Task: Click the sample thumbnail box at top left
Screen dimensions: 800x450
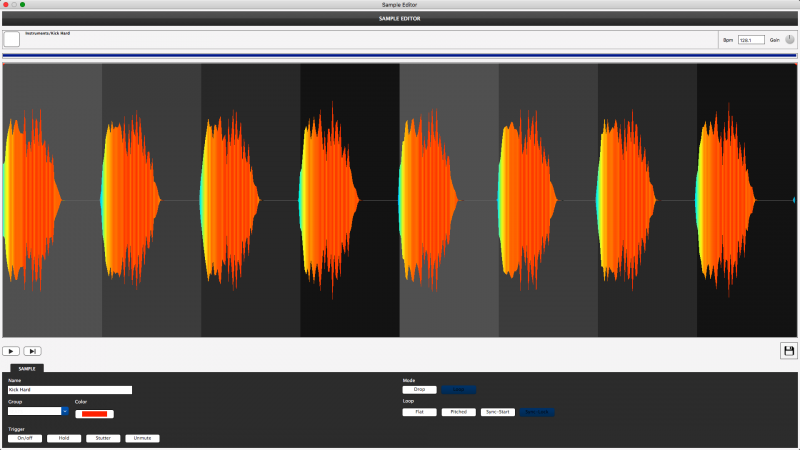Action: (x=12, y=39)
